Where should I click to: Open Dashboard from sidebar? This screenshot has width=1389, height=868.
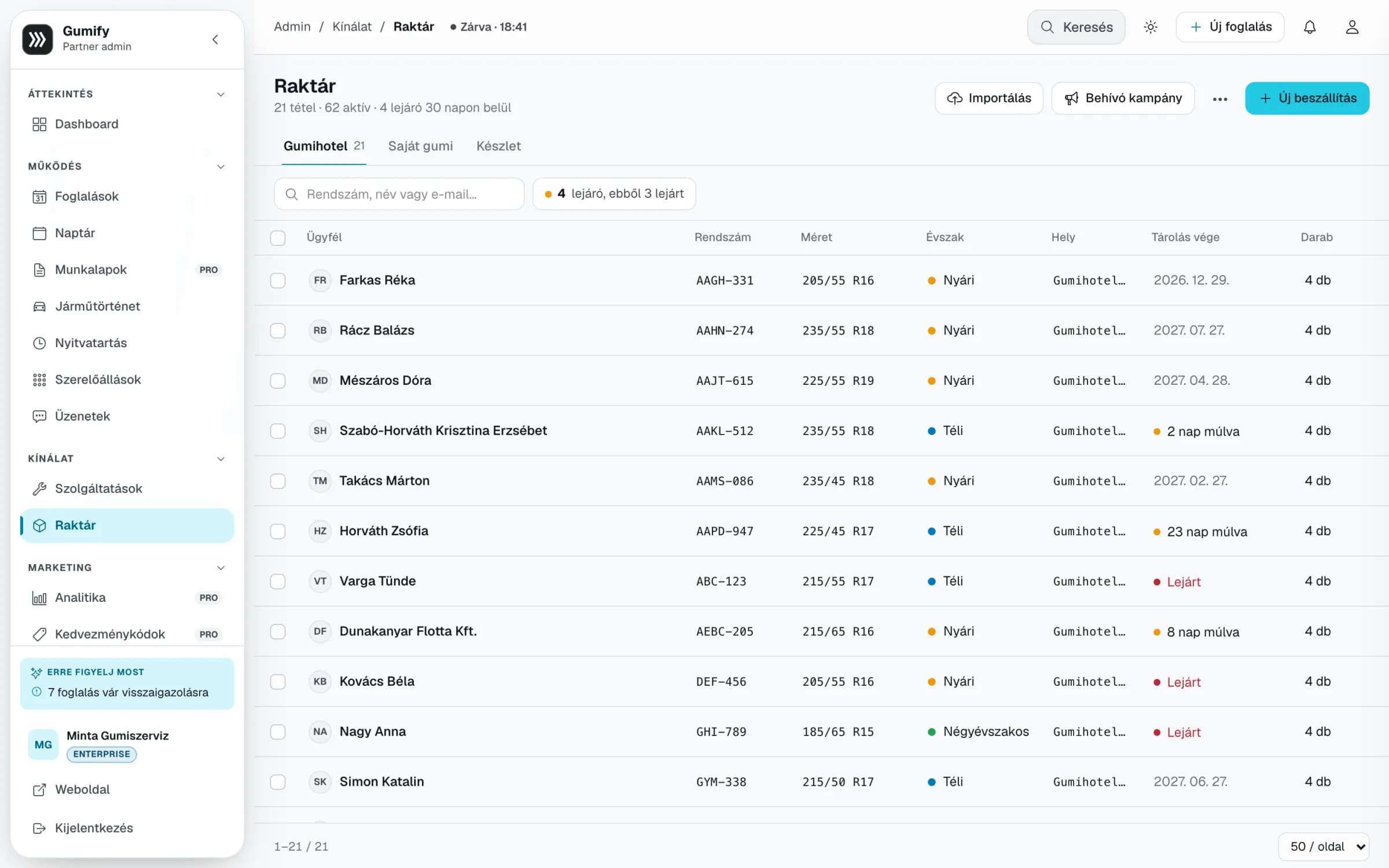127,124
